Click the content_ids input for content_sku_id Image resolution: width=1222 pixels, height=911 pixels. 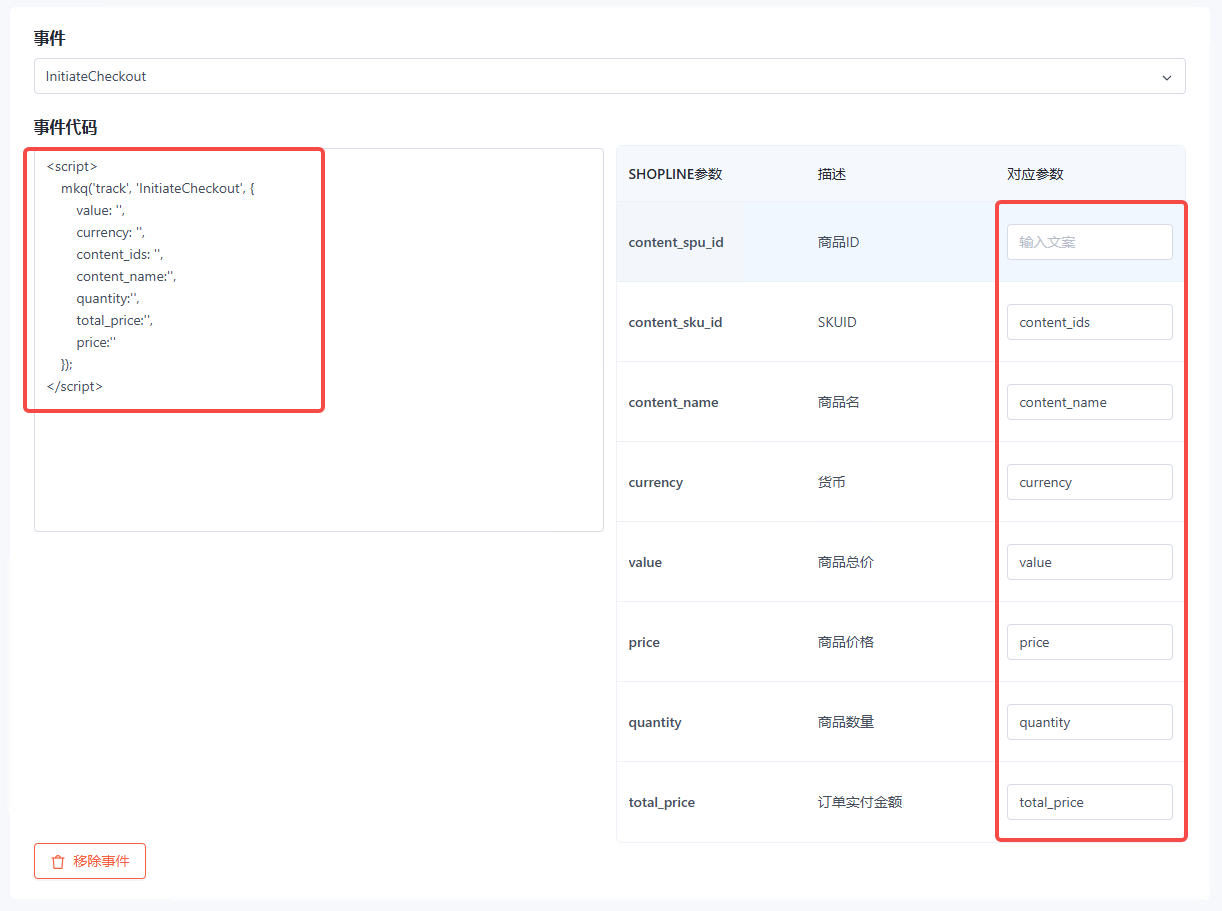(1090, 322)
